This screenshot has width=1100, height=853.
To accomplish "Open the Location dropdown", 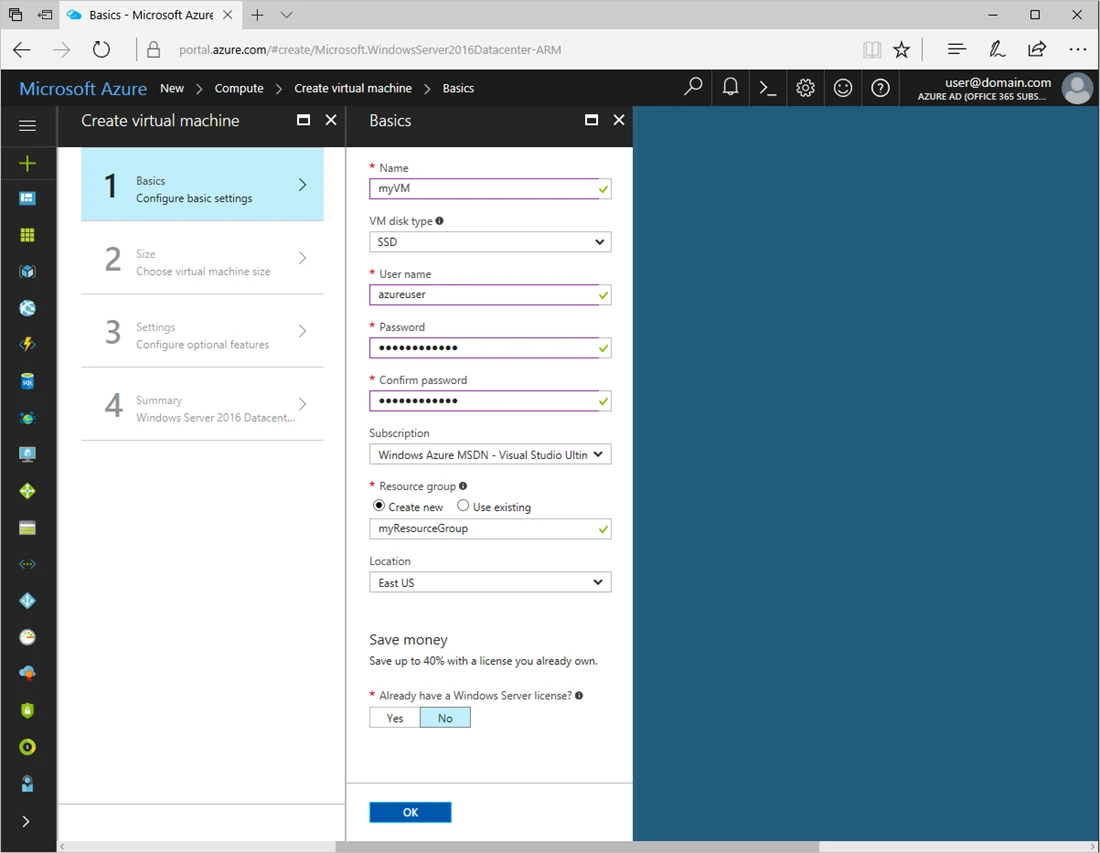I will pyautogui.click(x=490, y=583).
